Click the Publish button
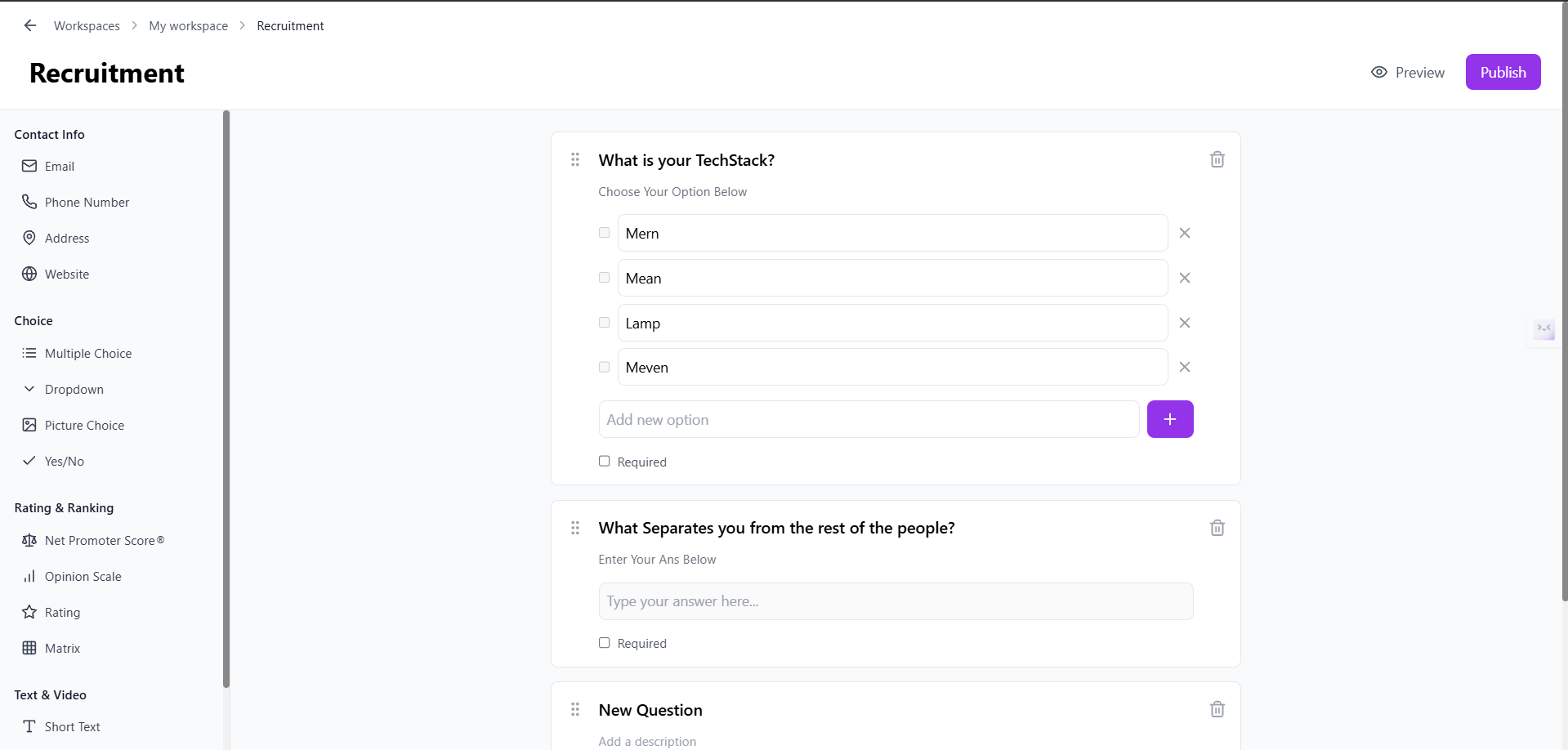Viewport: 1568px width, 750px height. 1503,72
